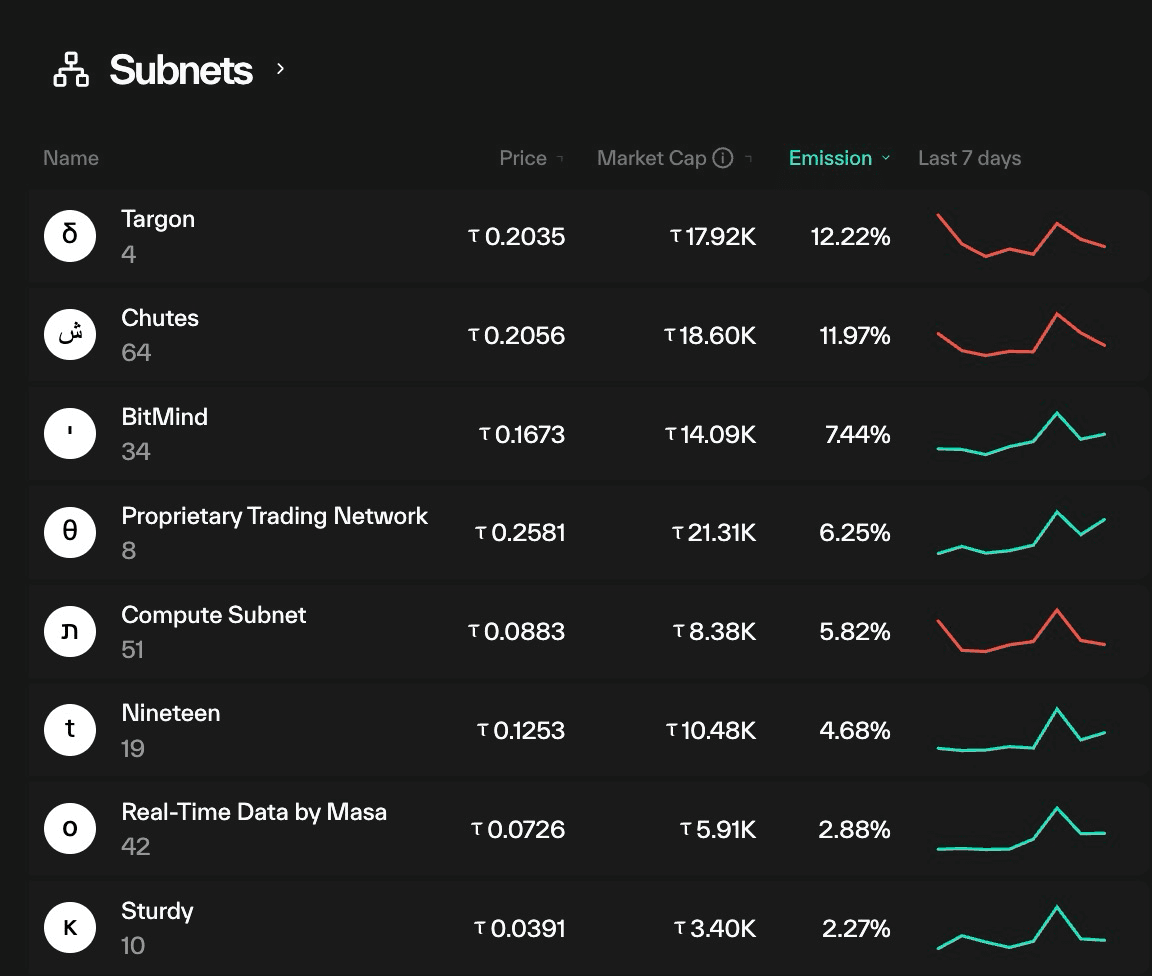This screenshot has height=976, width=1152.
Task: Click the Subnets network icon in header
Action: coord(71,70)
